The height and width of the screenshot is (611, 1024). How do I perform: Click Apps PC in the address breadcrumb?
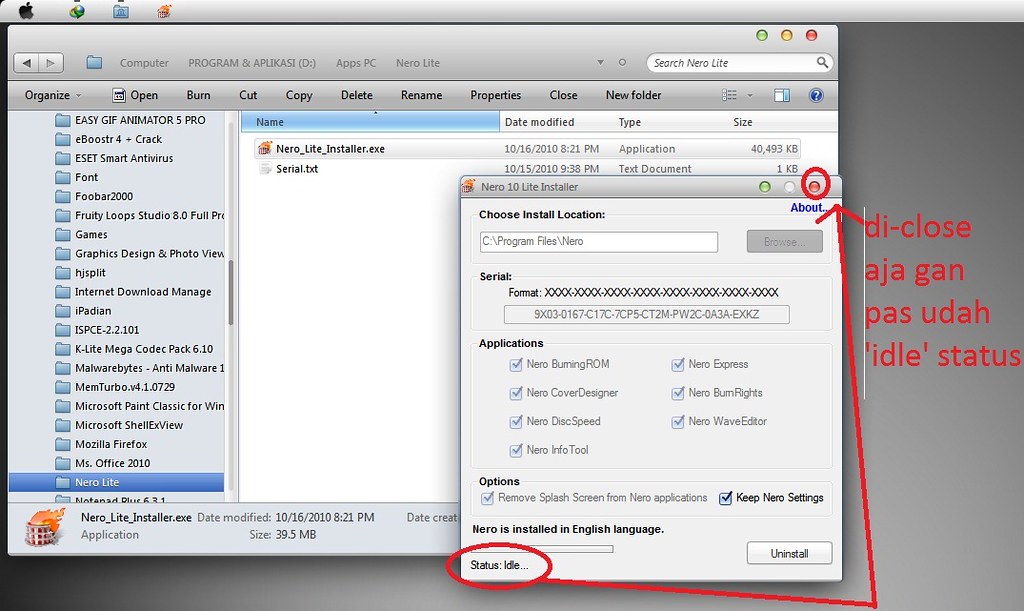point(356,63)
